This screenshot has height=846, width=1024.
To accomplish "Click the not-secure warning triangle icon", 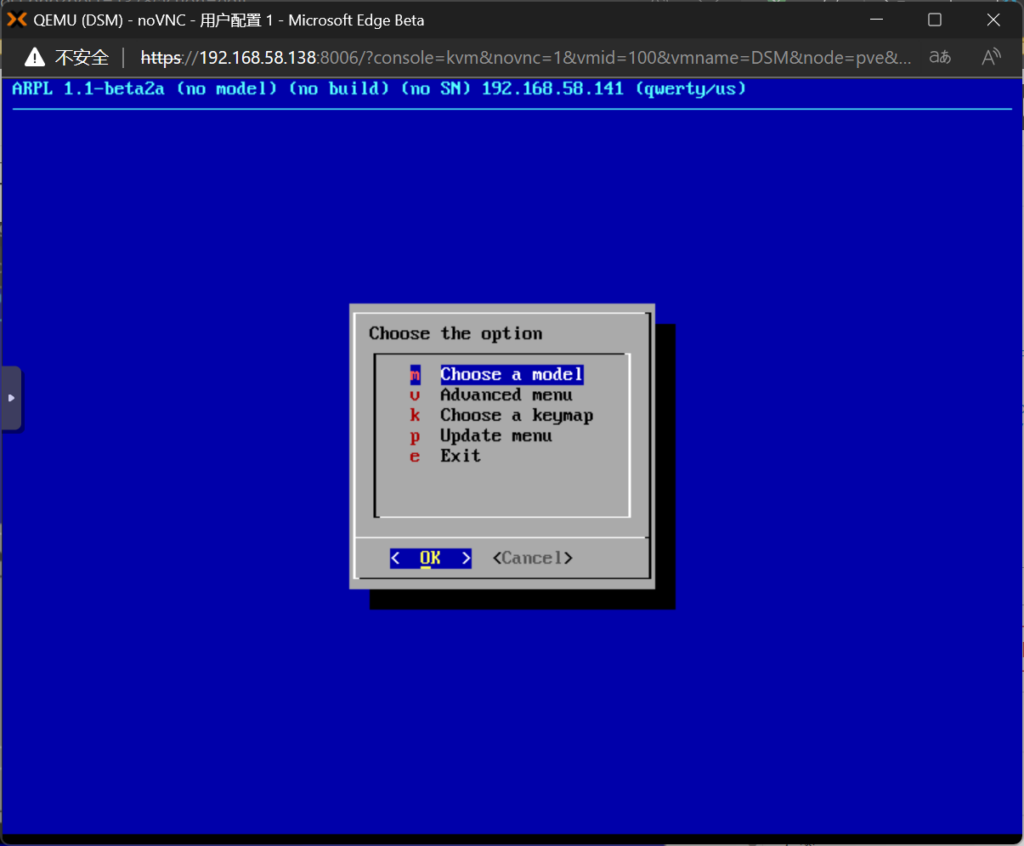I will [x=35, y=57].
